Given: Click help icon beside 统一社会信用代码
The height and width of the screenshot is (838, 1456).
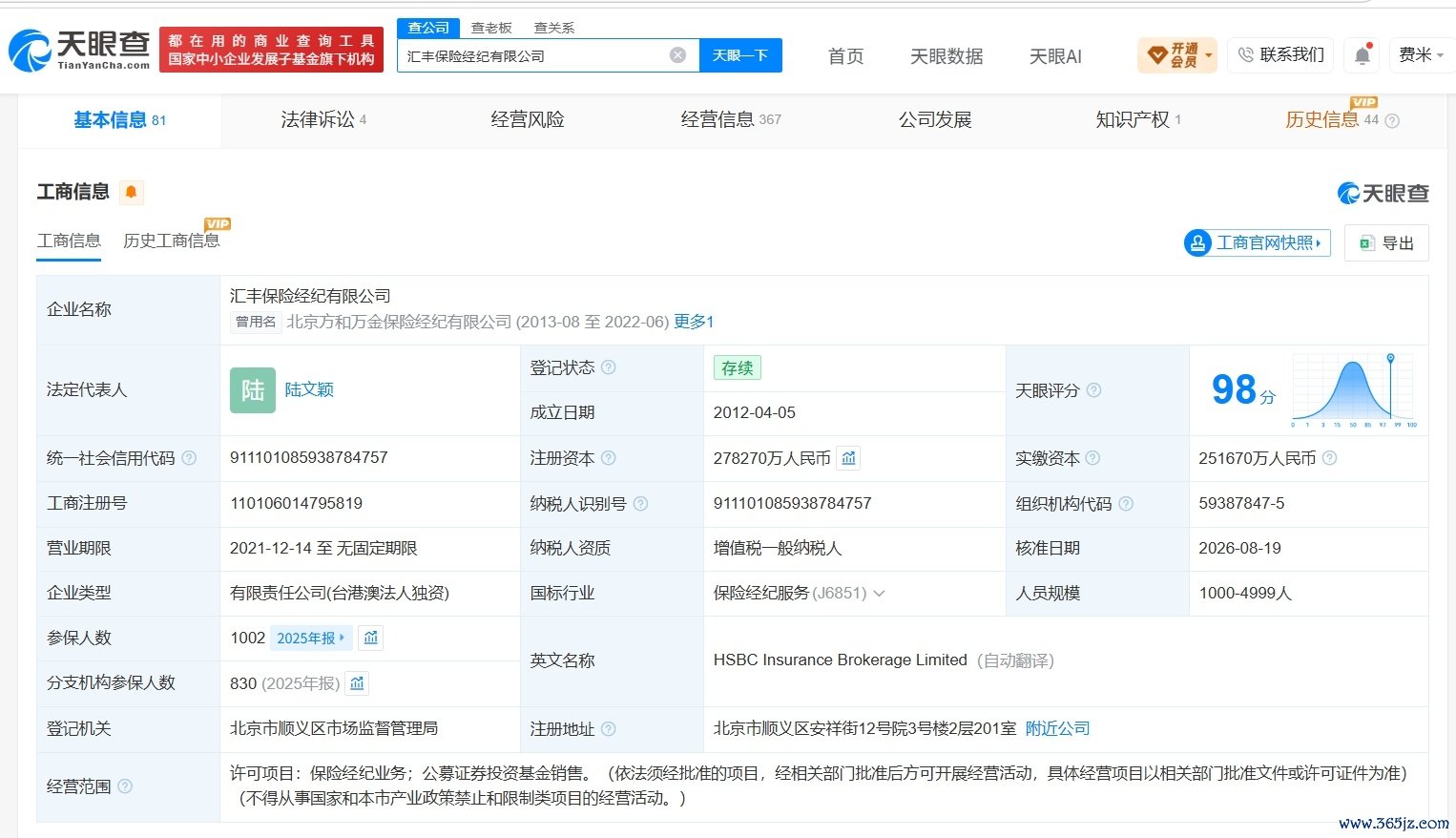Looking at the screenshot, I should pos(189,458).
